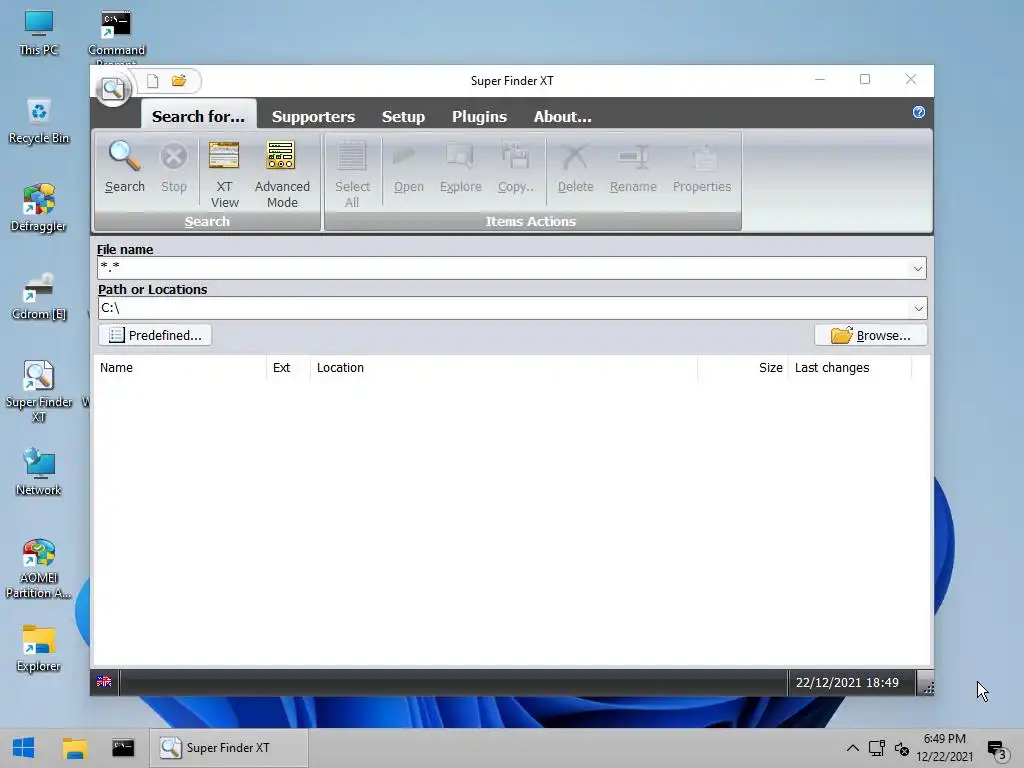Open the Setup tab
The width and height of the screenshot is (1024, 768).
[403, 116]
